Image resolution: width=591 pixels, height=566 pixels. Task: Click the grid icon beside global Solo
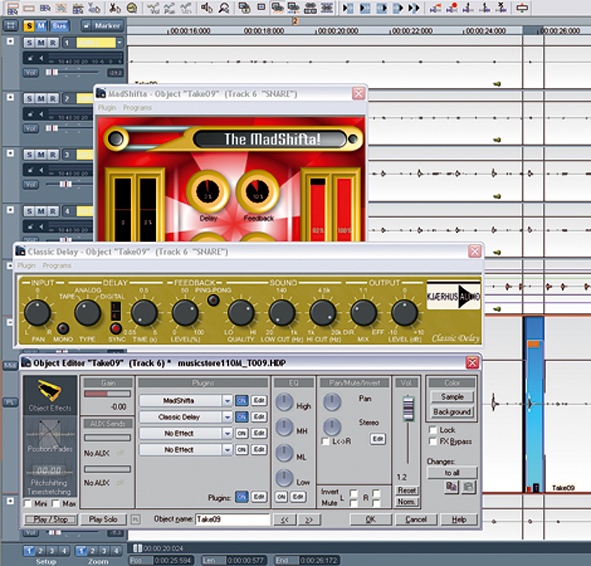11,26
